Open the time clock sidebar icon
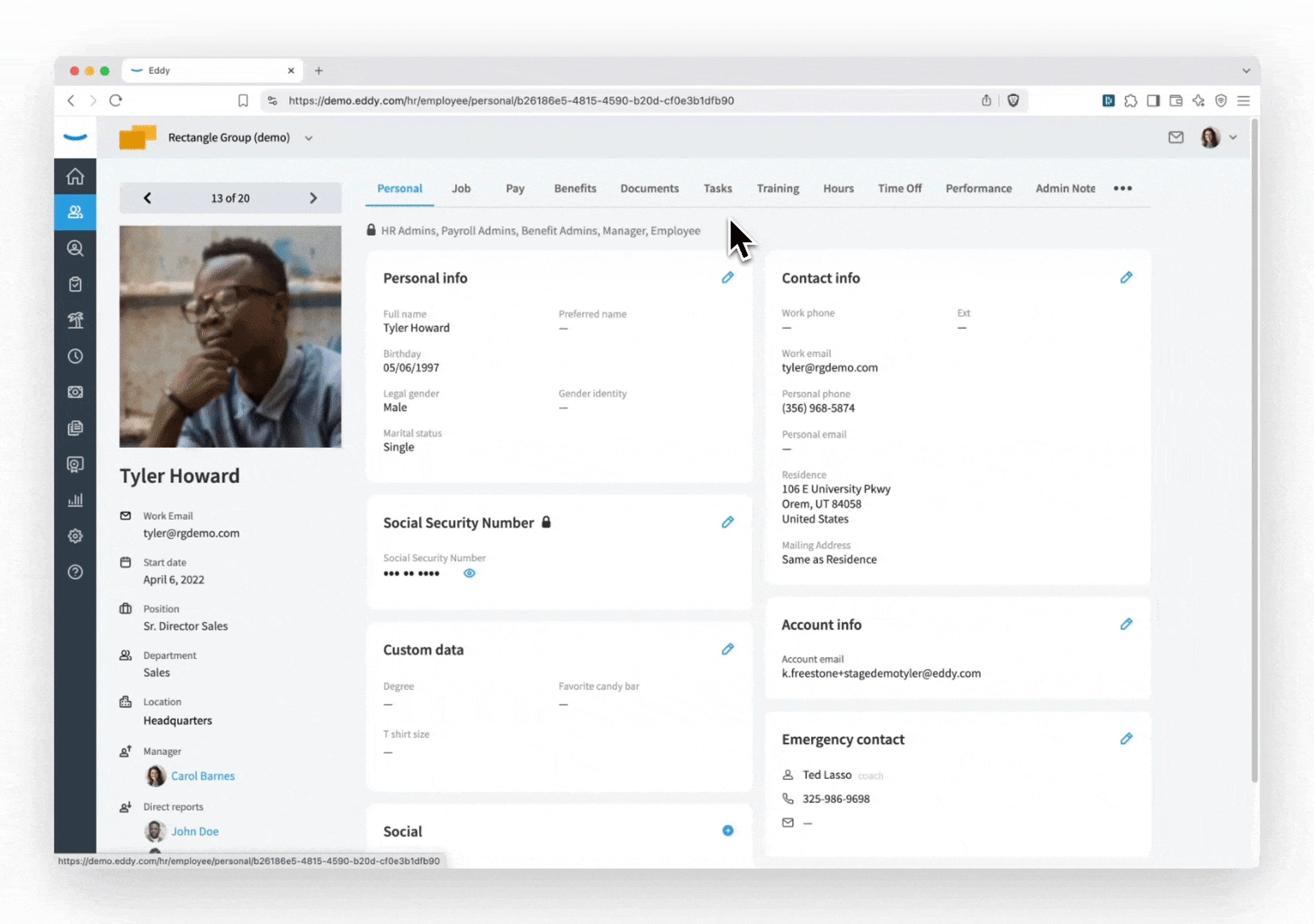 75,356
